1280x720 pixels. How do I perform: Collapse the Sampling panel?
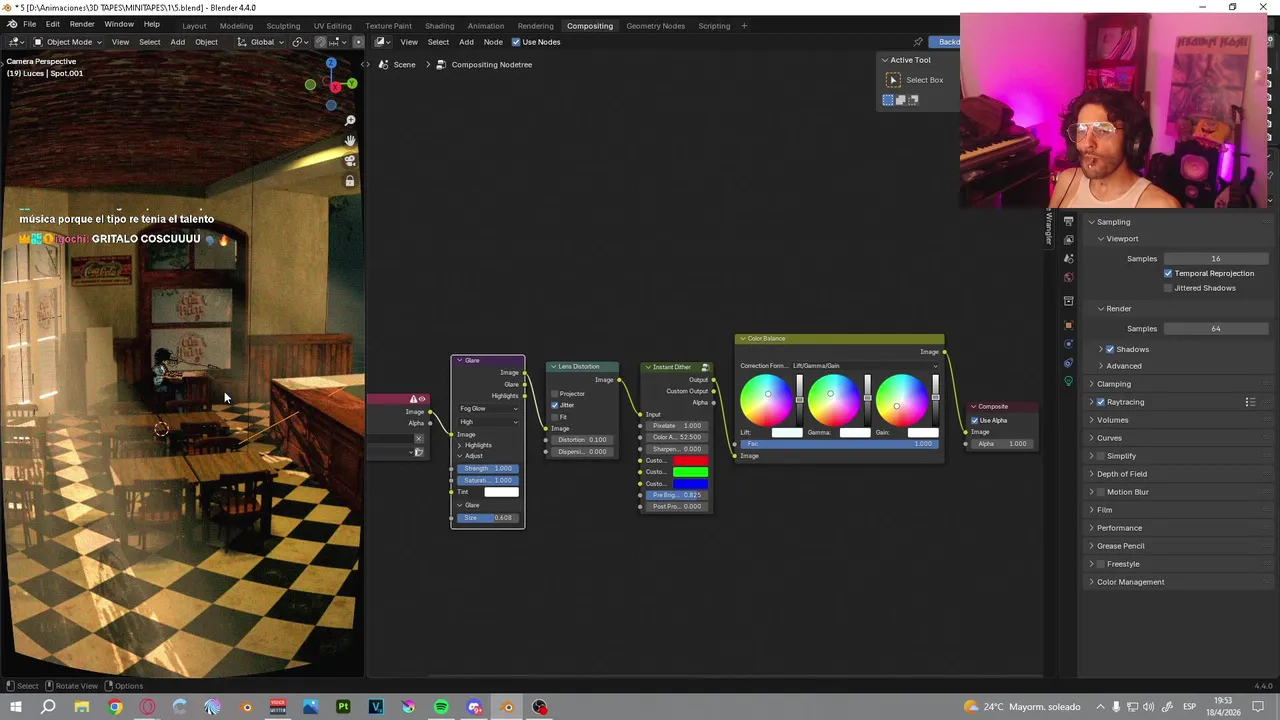coord(1113,222)
